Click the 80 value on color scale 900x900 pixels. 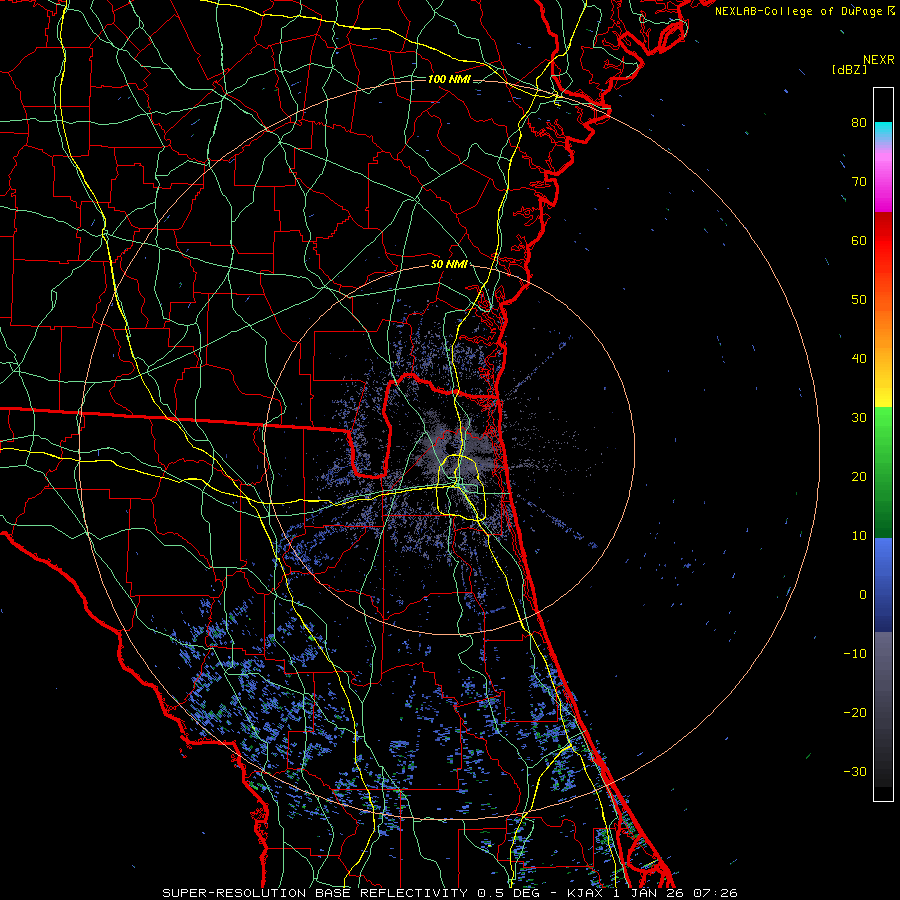pos(859,122)
